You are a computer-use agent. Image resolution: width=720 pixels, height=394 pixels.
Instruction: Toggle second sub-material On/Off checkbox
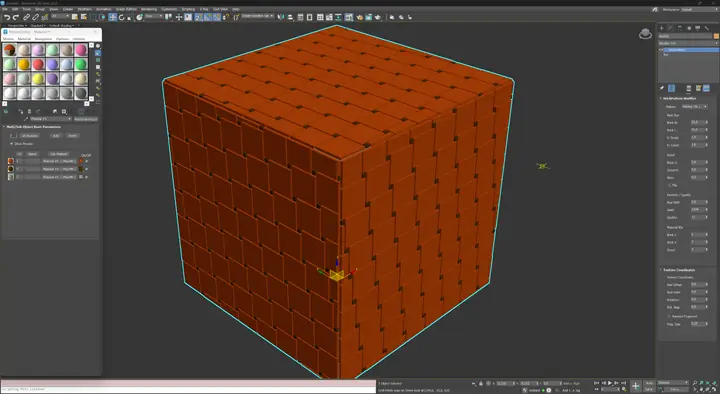point(86,169)
